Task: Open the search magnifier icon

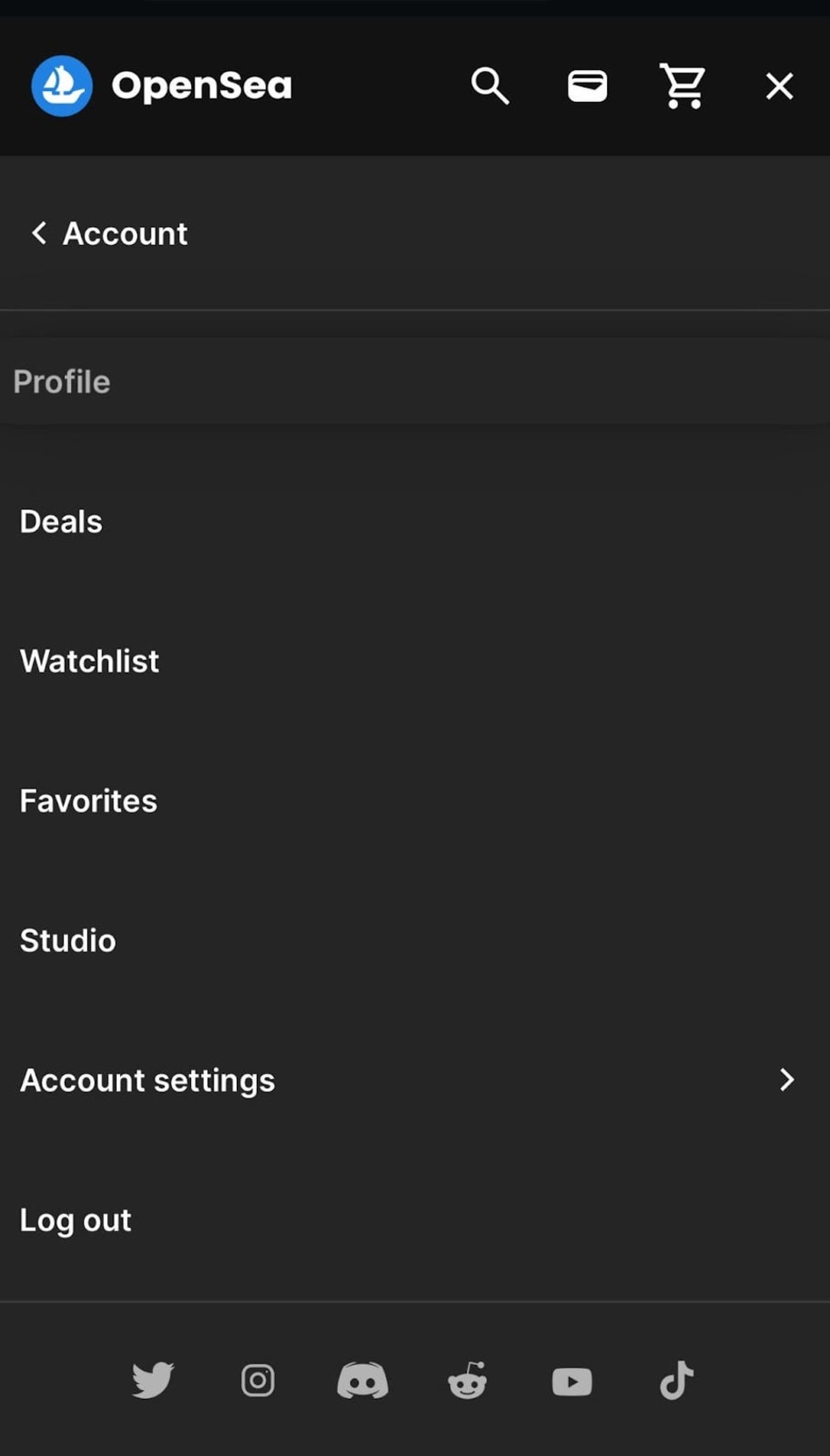Action: pos(489,86)
